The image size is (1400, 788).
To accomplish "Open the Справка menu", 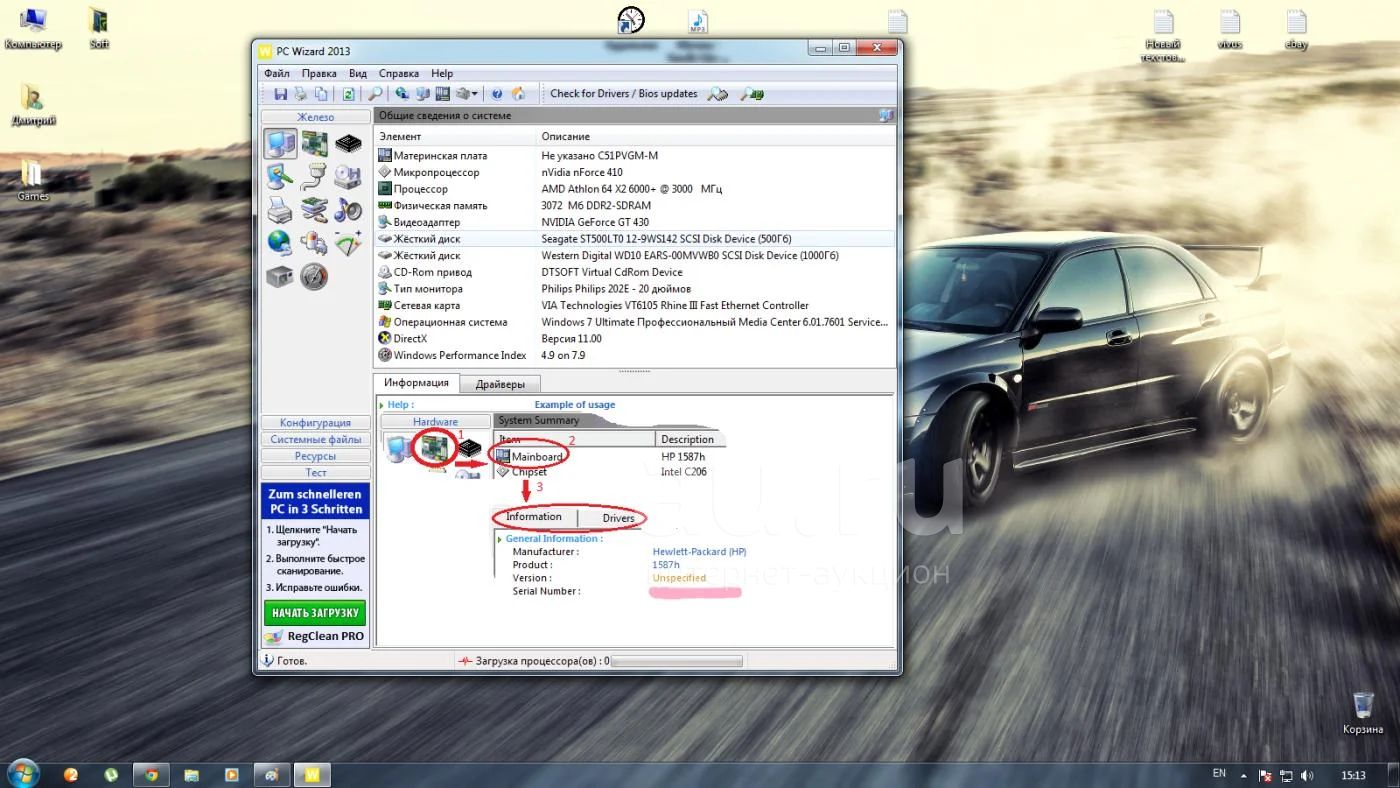I will (399, 73).
